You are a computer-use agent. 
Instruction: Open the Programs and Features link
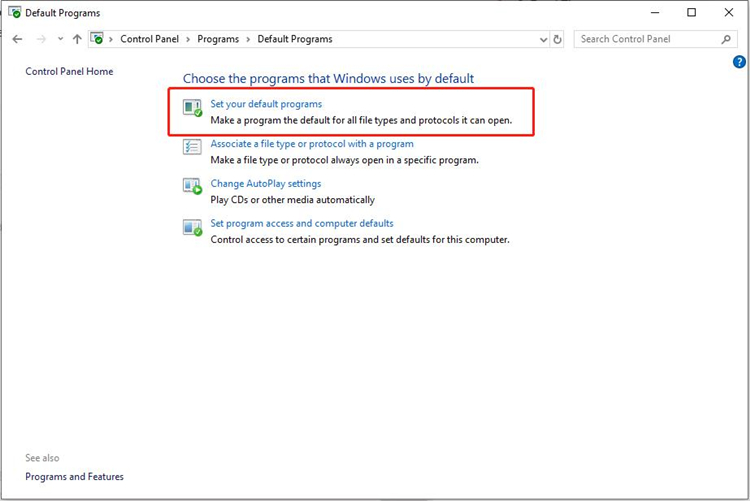pos(74,477)
